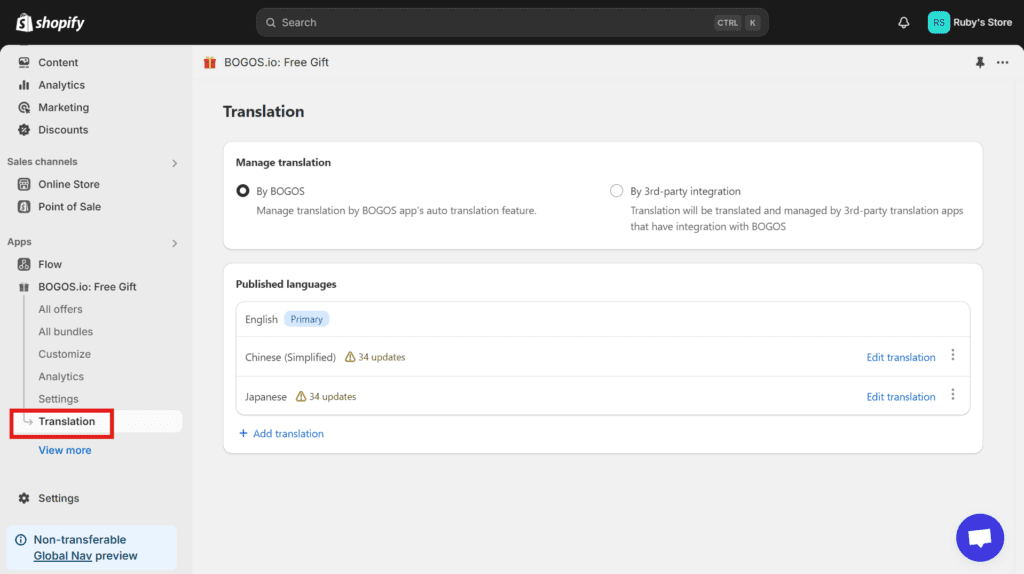Click the Flow app icon
The width and height of the screenshot is (1024, 574).
click(x=25, y=264)
